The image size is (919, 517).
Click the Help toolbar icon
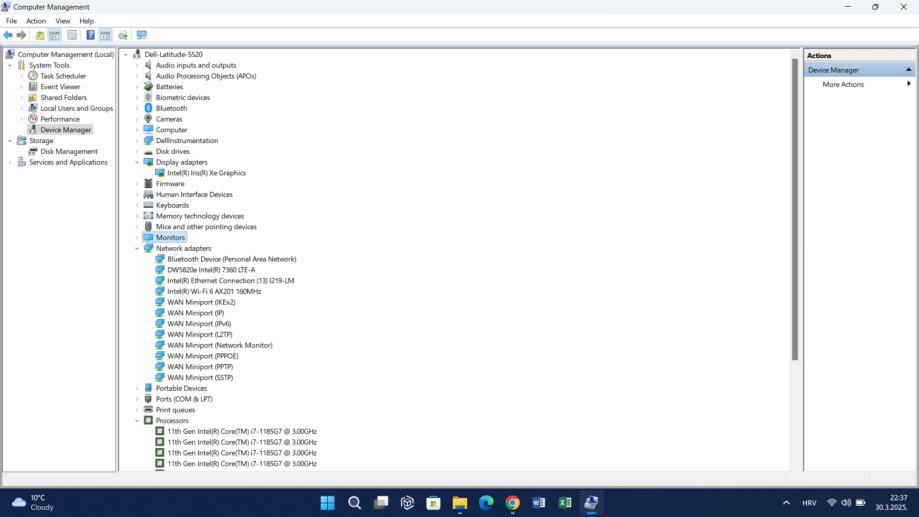click(90, 35)
